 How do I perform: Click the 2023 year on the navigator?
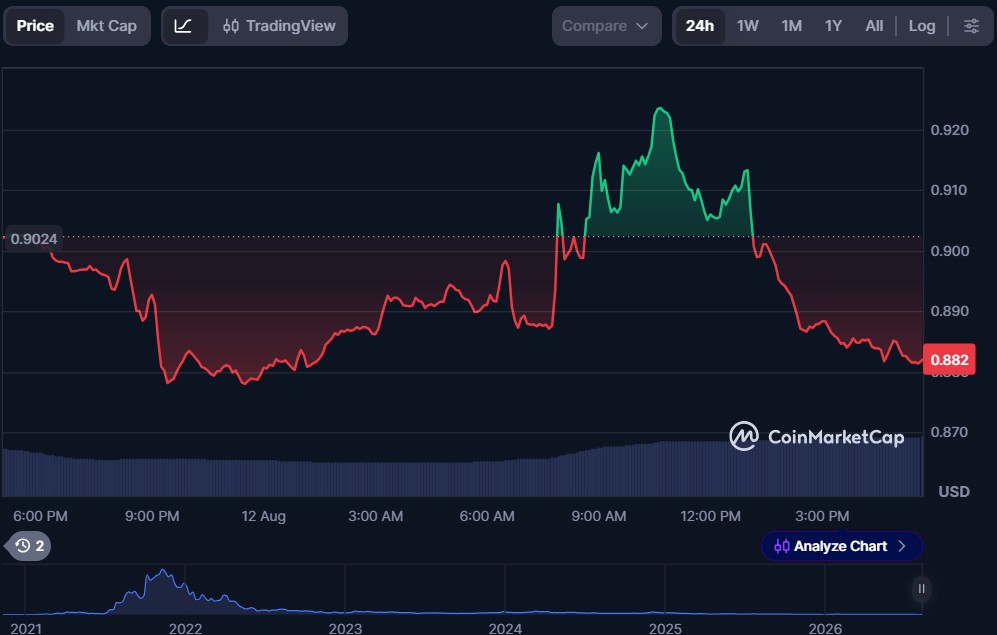pyautogui.click(x=345, y=629)
